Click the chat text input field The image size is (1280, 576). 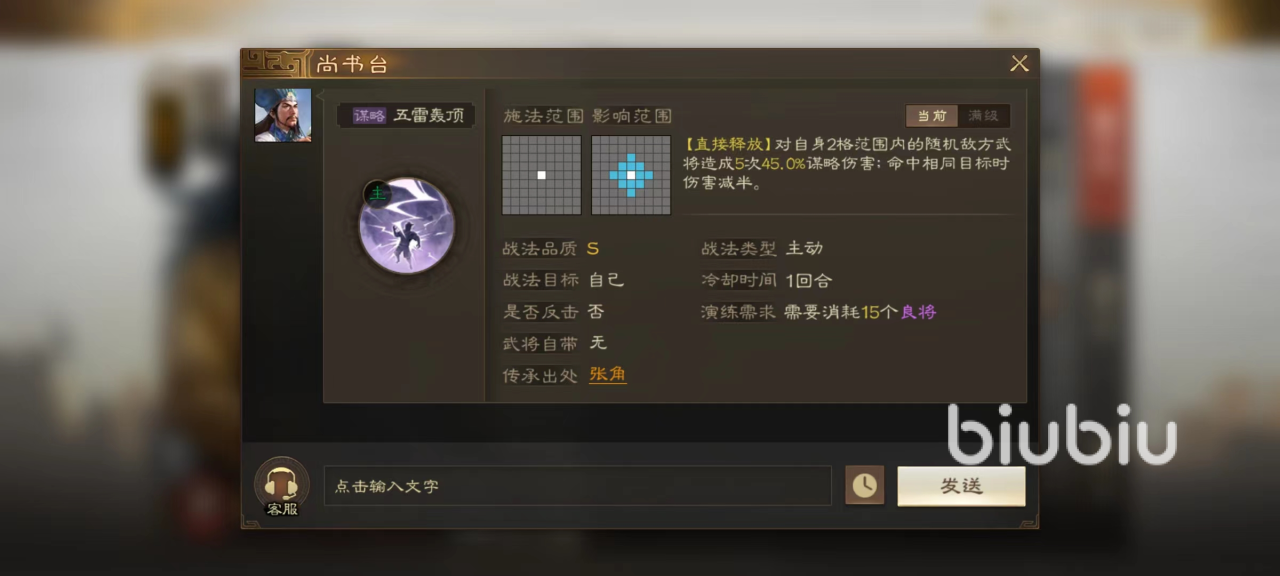(x=577, y=486)
